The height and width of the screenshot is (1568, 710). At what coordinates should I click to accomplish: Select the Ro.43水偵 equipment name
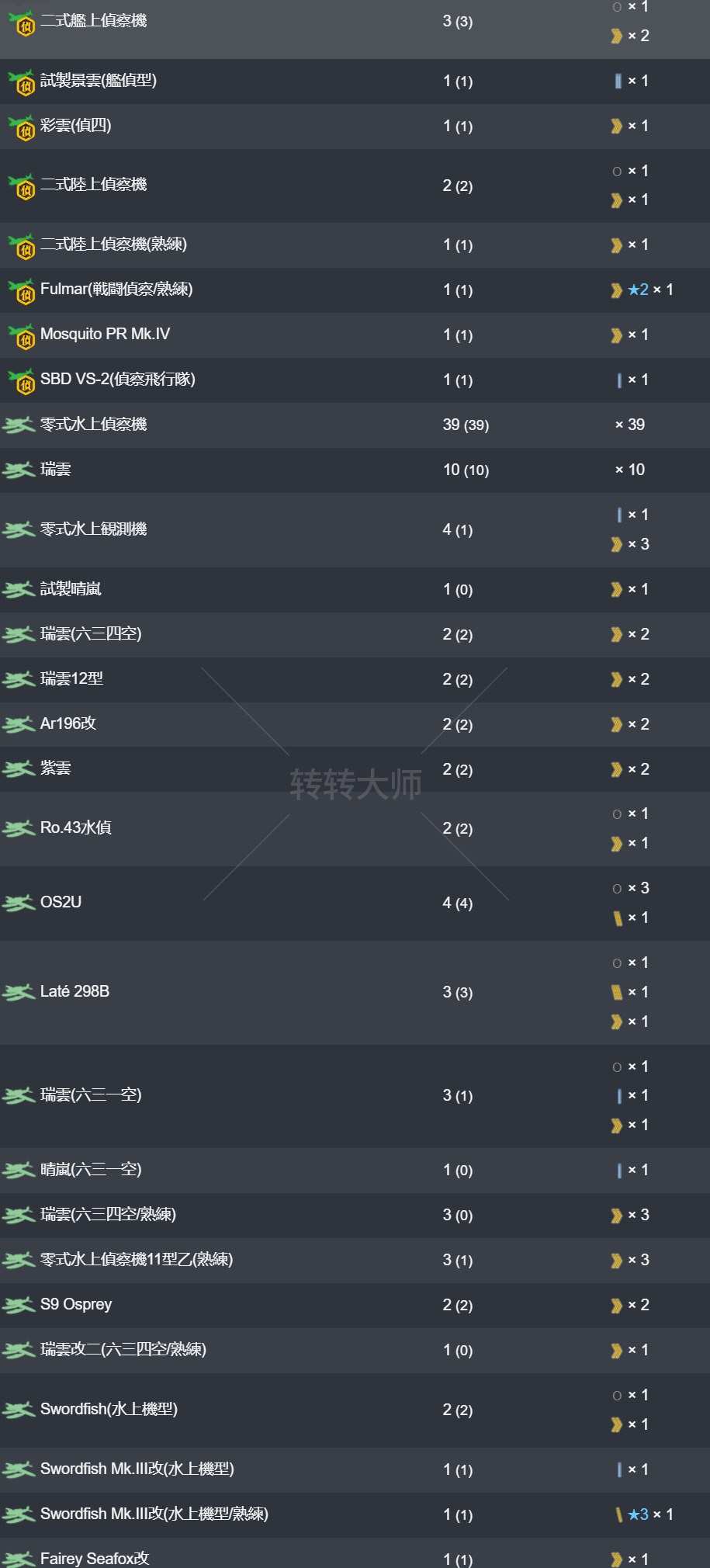point(75,827)
